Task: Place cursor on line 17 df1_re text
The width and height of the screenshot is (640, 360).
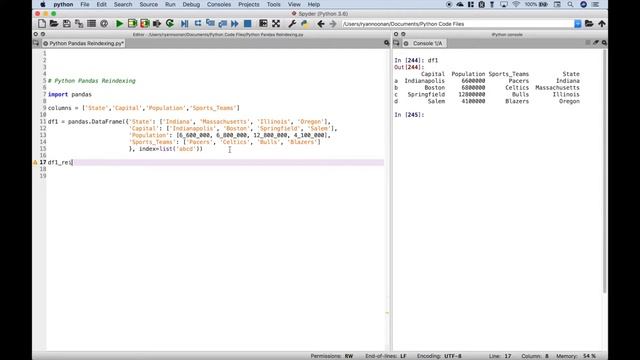Action: coord(60,162)
